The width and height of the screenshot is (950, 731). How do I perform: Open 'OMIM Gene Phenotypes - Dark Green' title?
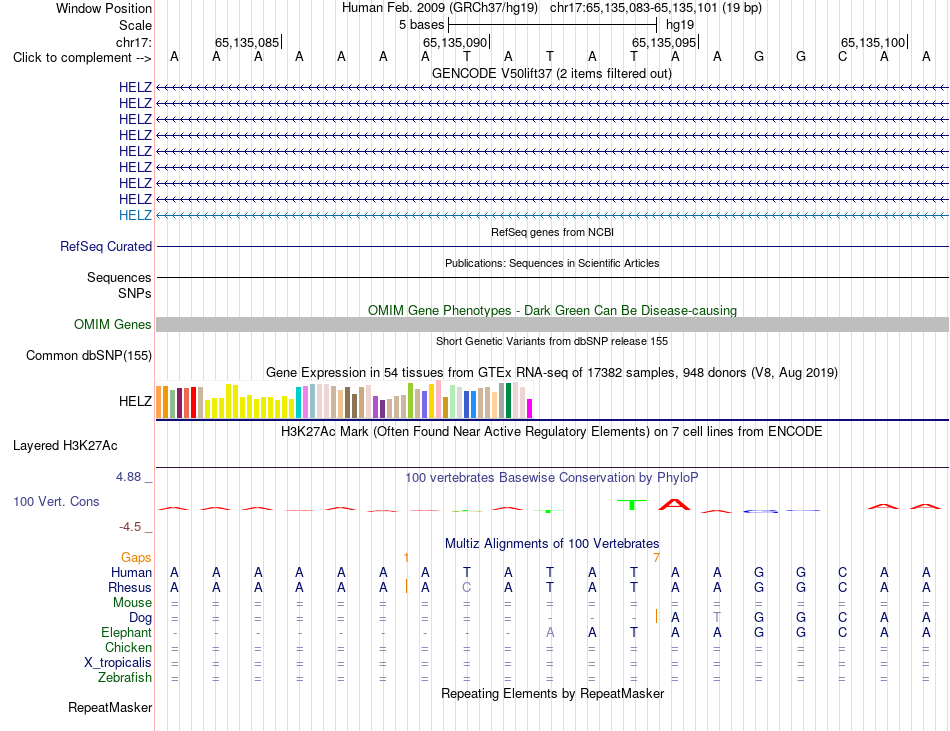tap(552, 310)
